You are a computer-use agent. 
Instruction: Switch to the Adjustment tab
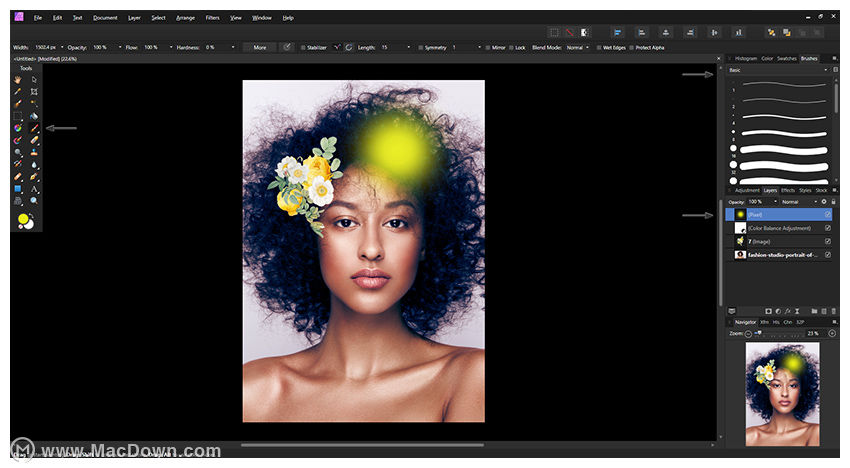[x=747, y=190]
